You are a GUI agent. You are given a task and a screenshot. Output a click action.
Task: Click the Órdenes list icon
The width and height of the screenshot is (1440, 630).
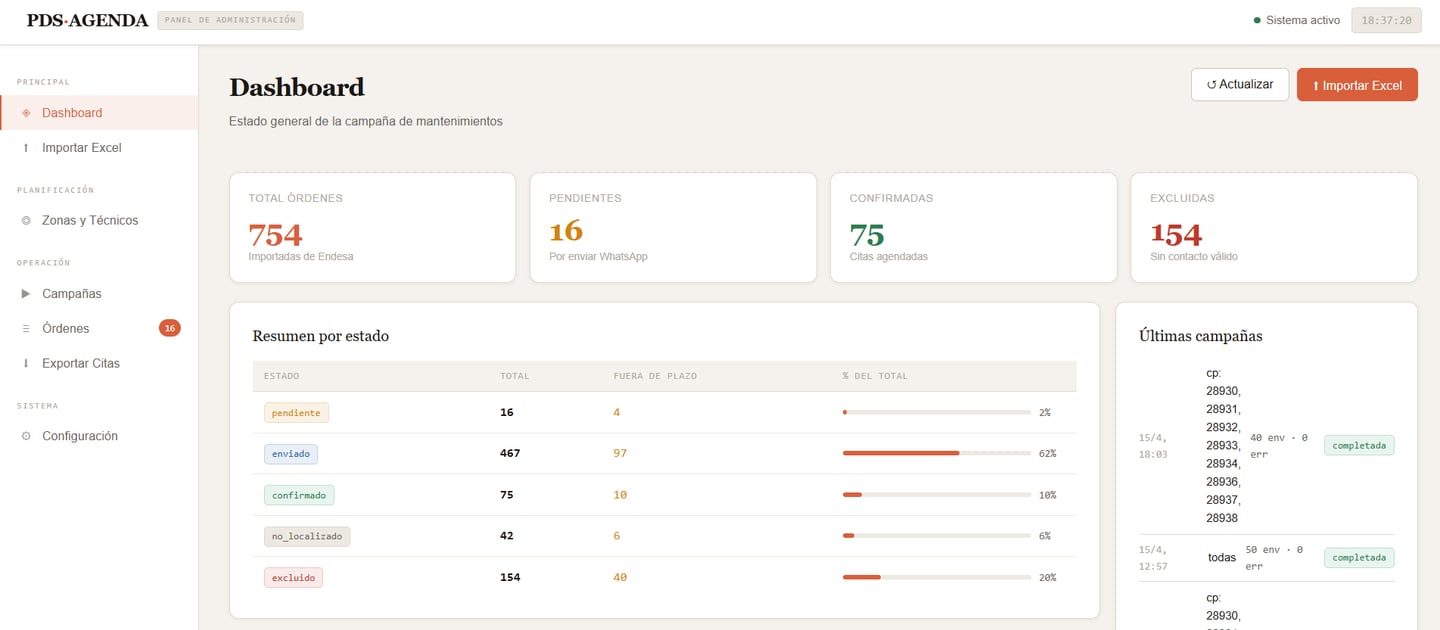pos(26,329)
